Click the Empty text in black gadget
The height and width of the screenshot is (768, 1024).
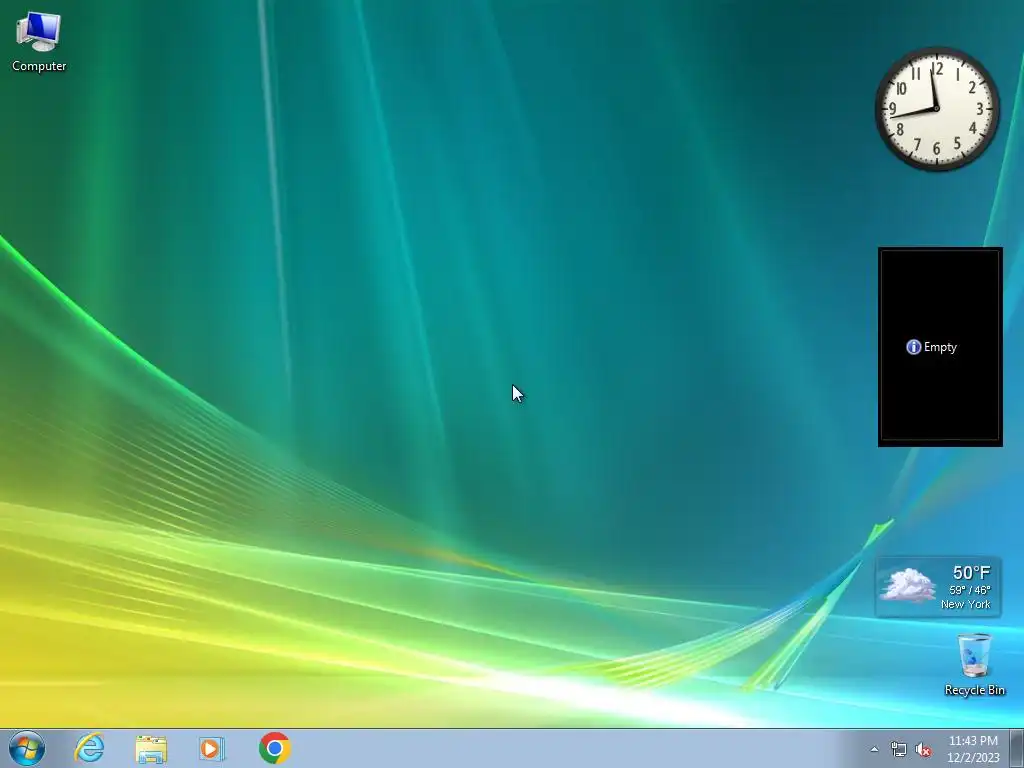[940, 347]
